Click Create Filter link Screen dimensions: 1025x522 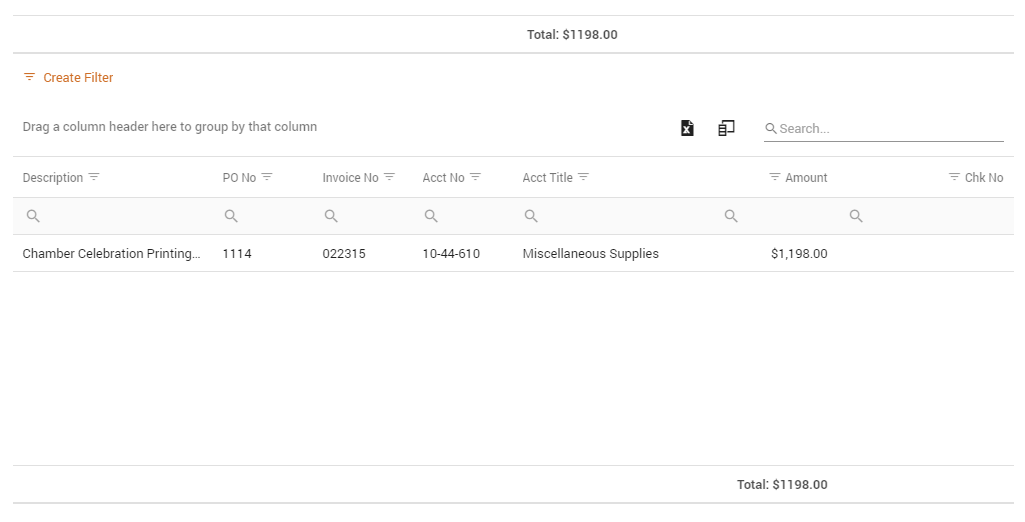tap(69, 78)
